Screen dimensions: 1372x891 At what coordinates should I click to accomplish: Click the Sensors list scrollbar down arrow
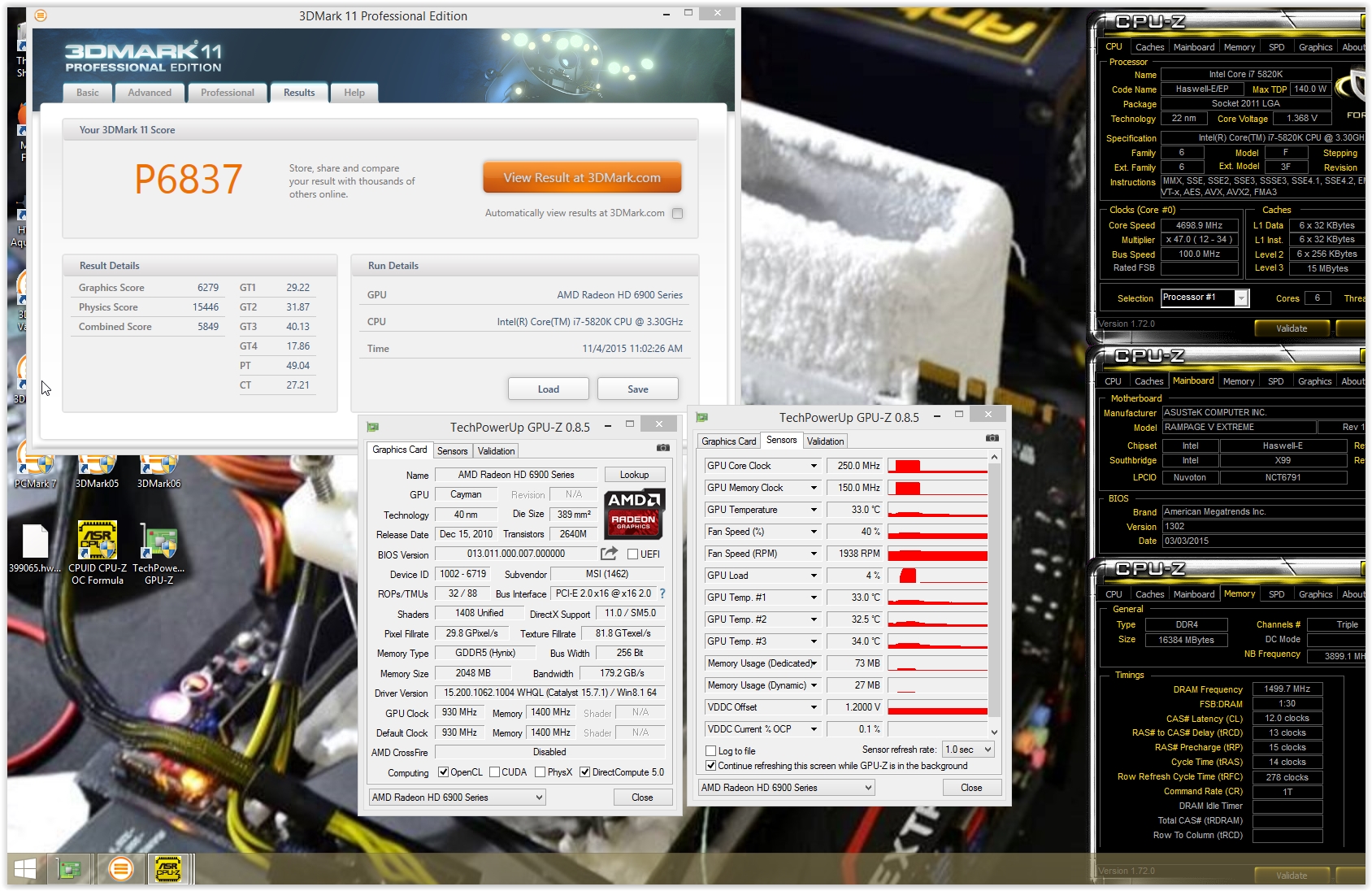point(994,732)
